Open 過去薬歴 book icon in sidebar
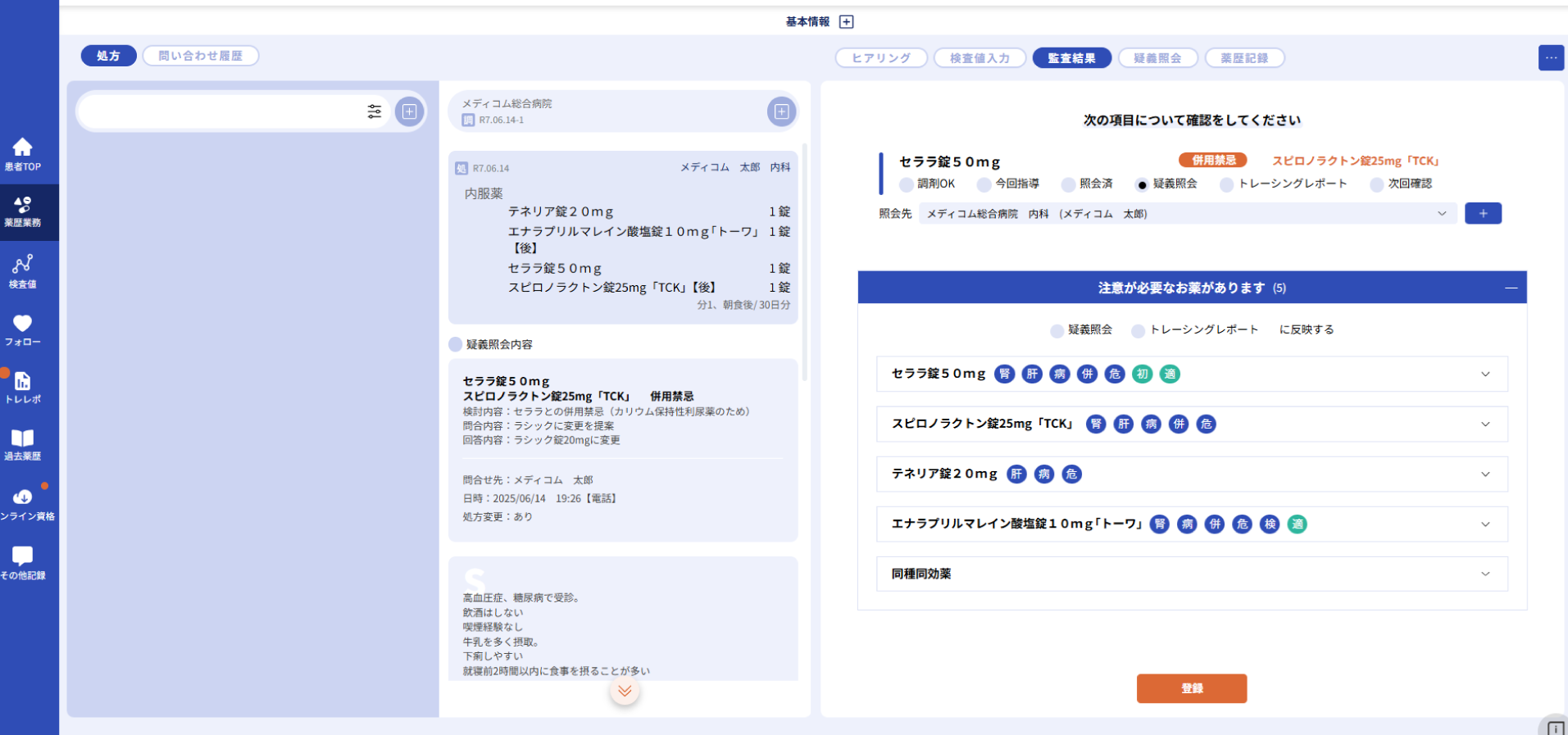The height and width of the screenshot is (735, 1568). point(23,439)
